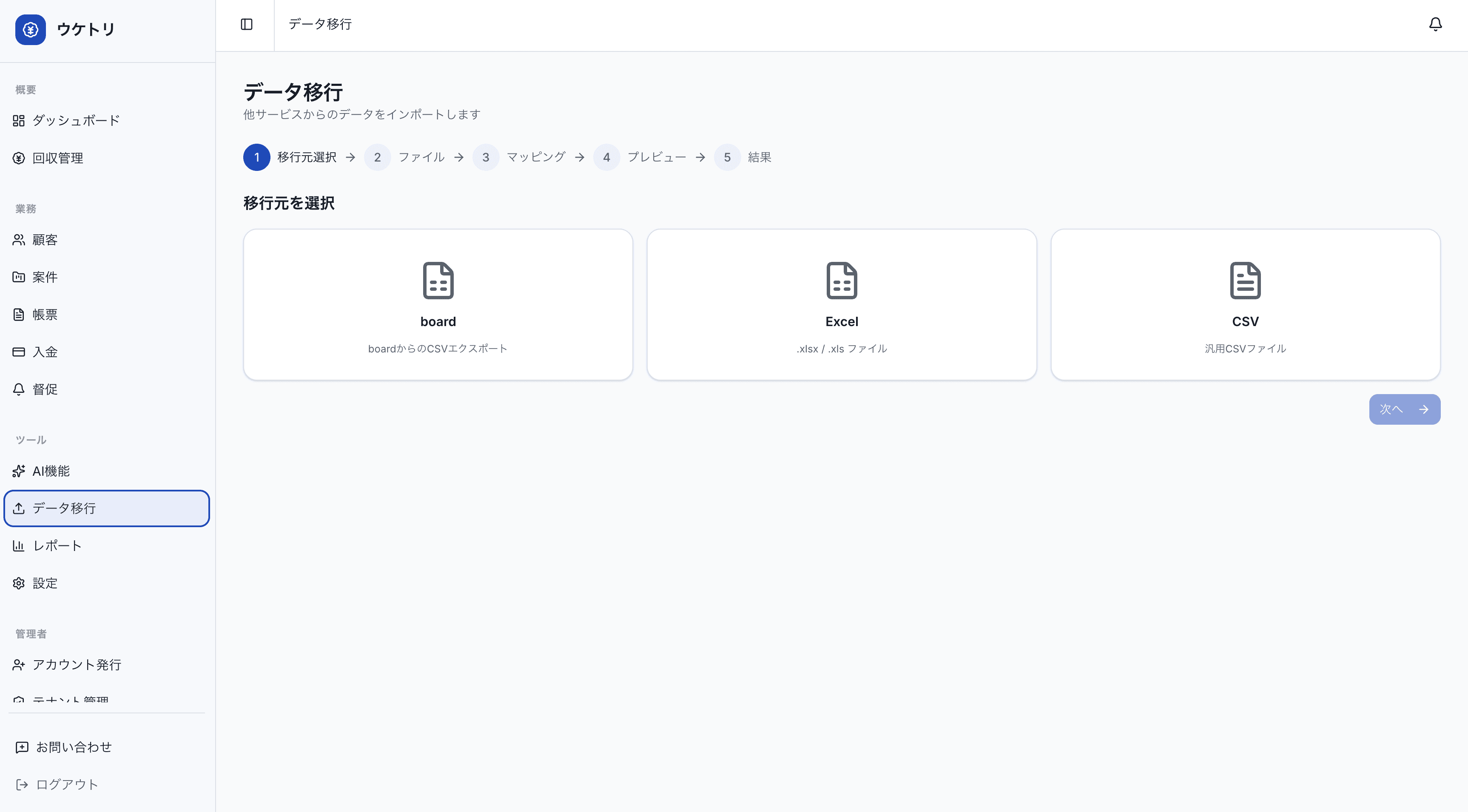Open the notifications bell icon

pyautogui.click(x=1435, y=24)
